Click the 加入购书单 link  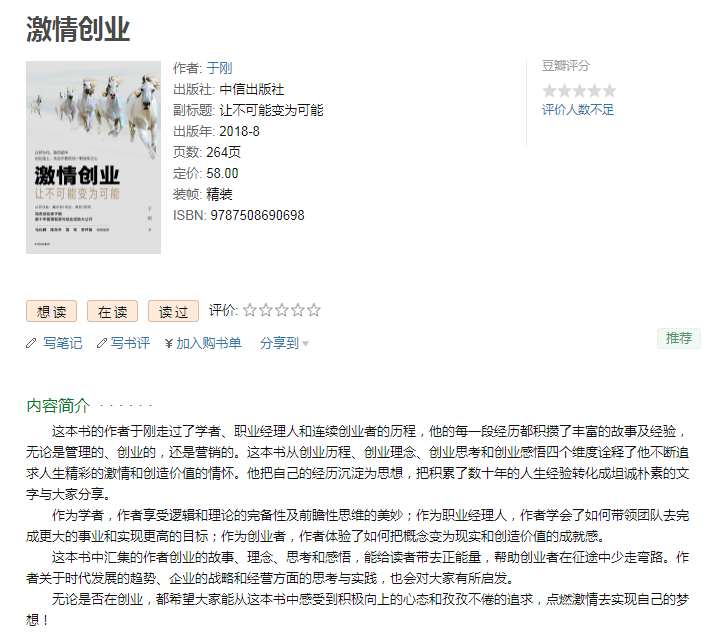coord(209,343)
